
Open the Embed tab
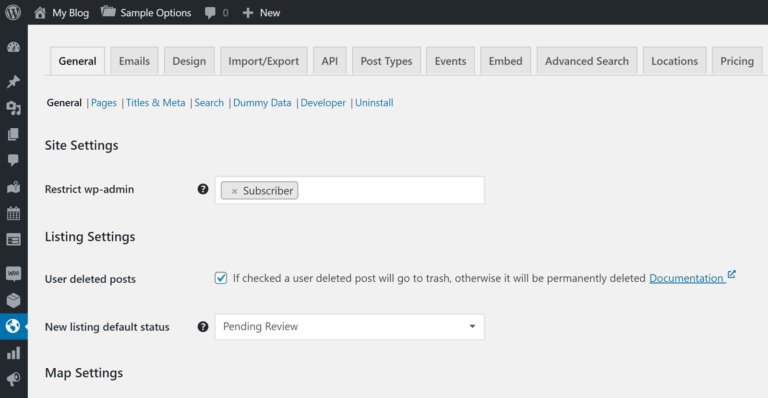coord(505,61)
